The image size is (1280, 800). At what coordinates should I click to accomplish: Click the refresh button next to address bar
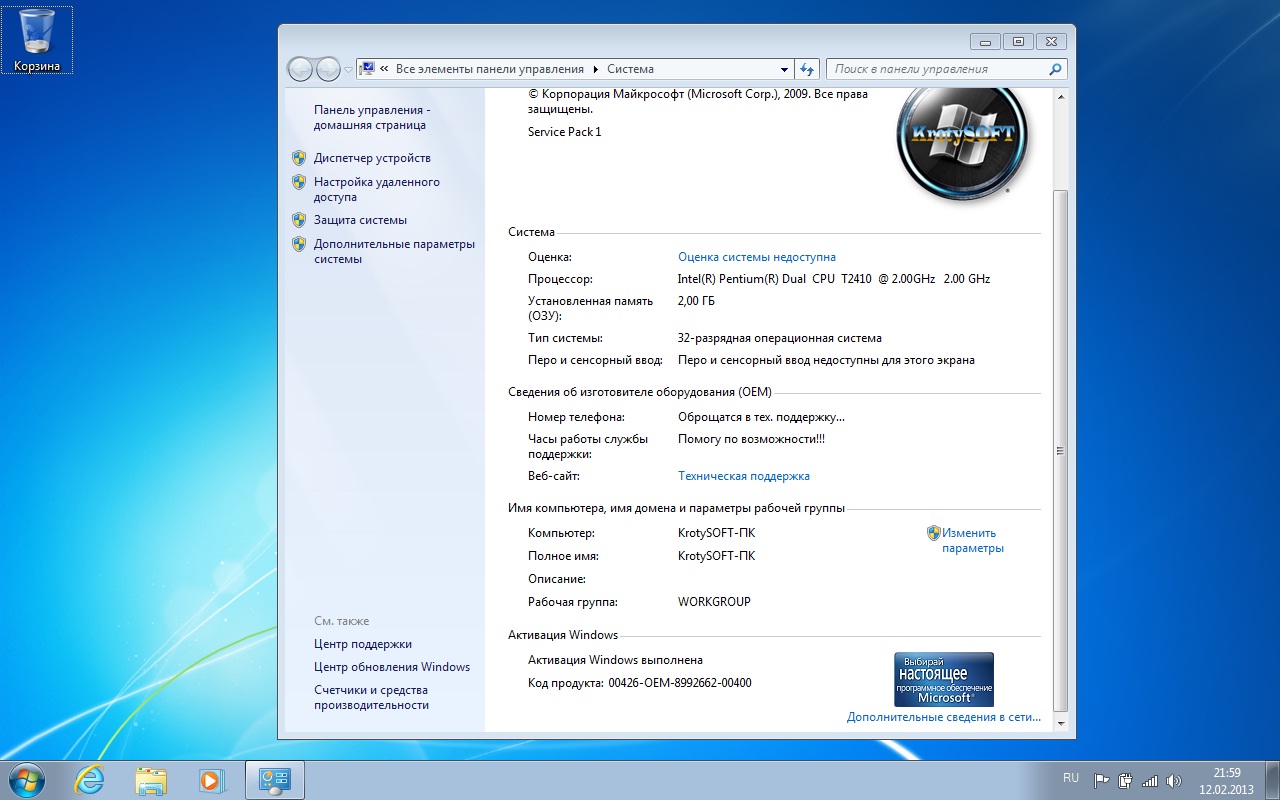(x=808, y=69)
